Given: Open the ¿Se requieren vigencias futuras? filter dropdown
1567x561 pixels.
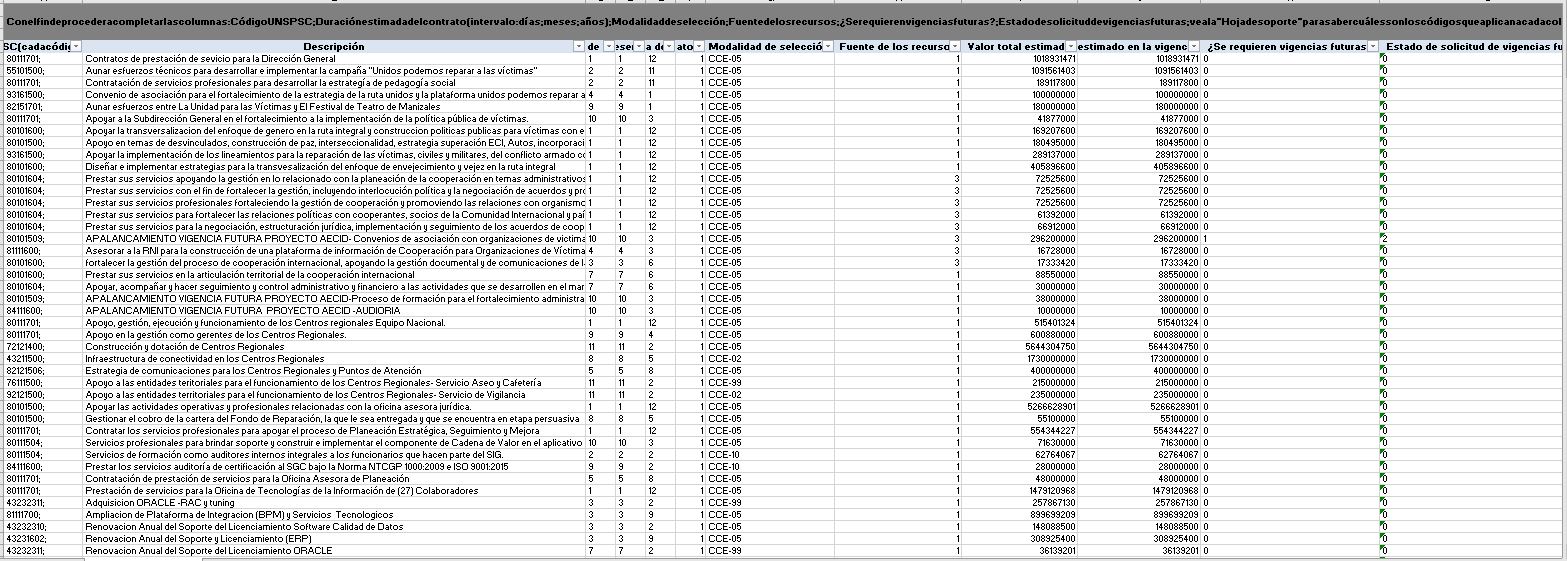Looking at the screenshot, I should 1372,47.
